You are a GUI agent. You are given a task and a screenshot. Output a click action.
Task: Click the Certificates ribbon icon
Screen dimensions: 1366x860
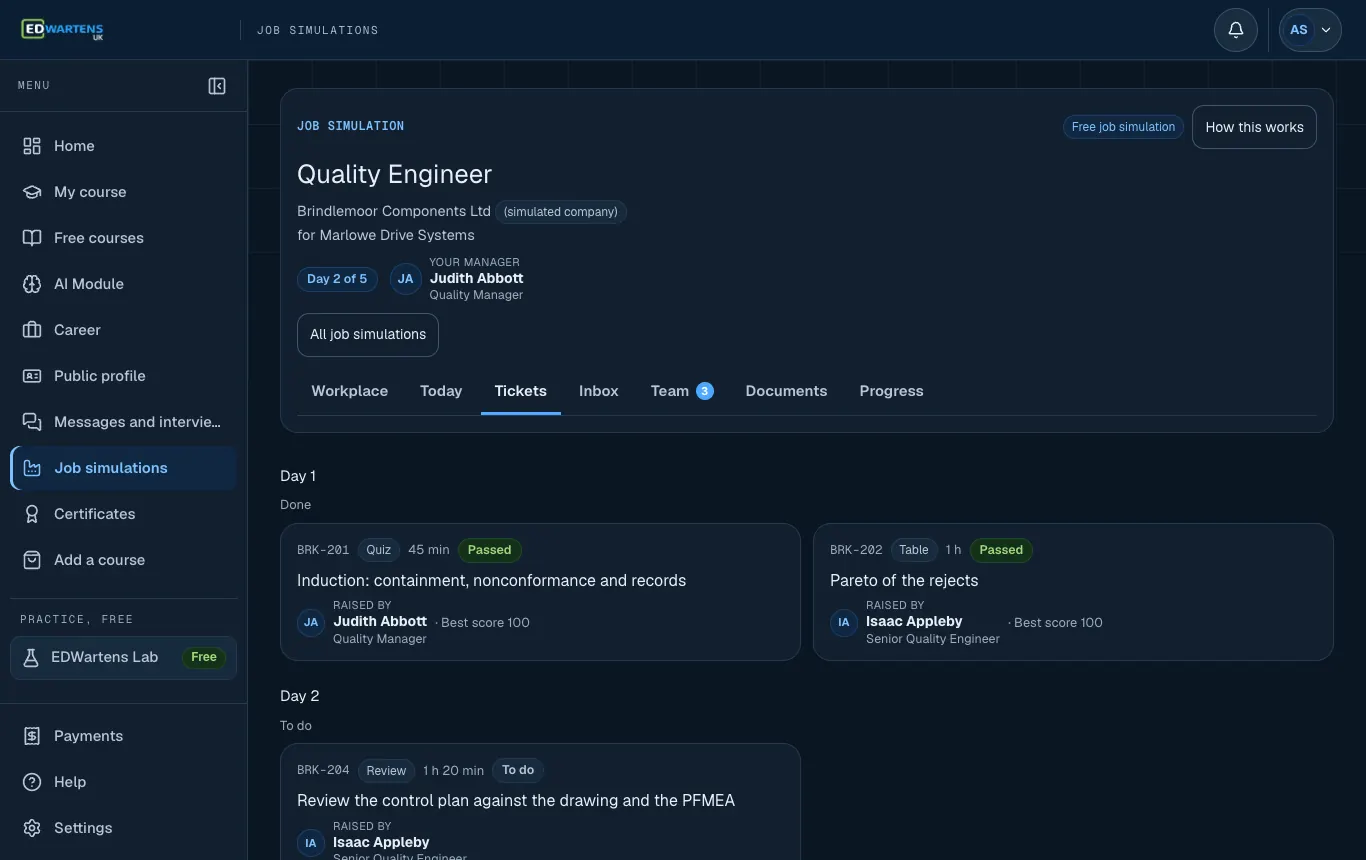tap(32, 514)
